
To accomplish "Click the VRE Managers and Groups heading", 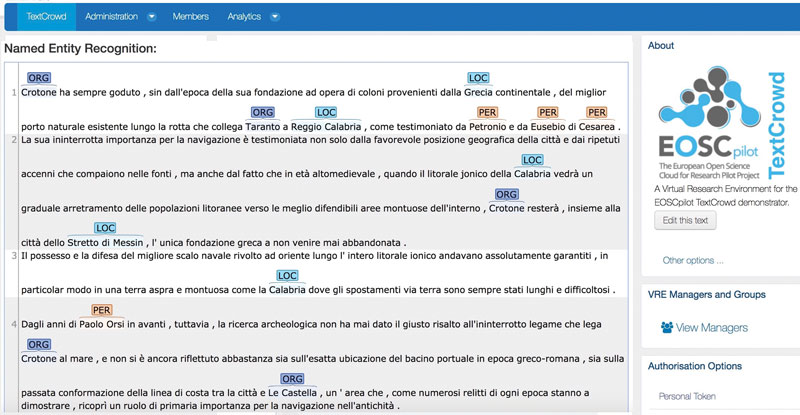I will (707, 295).
